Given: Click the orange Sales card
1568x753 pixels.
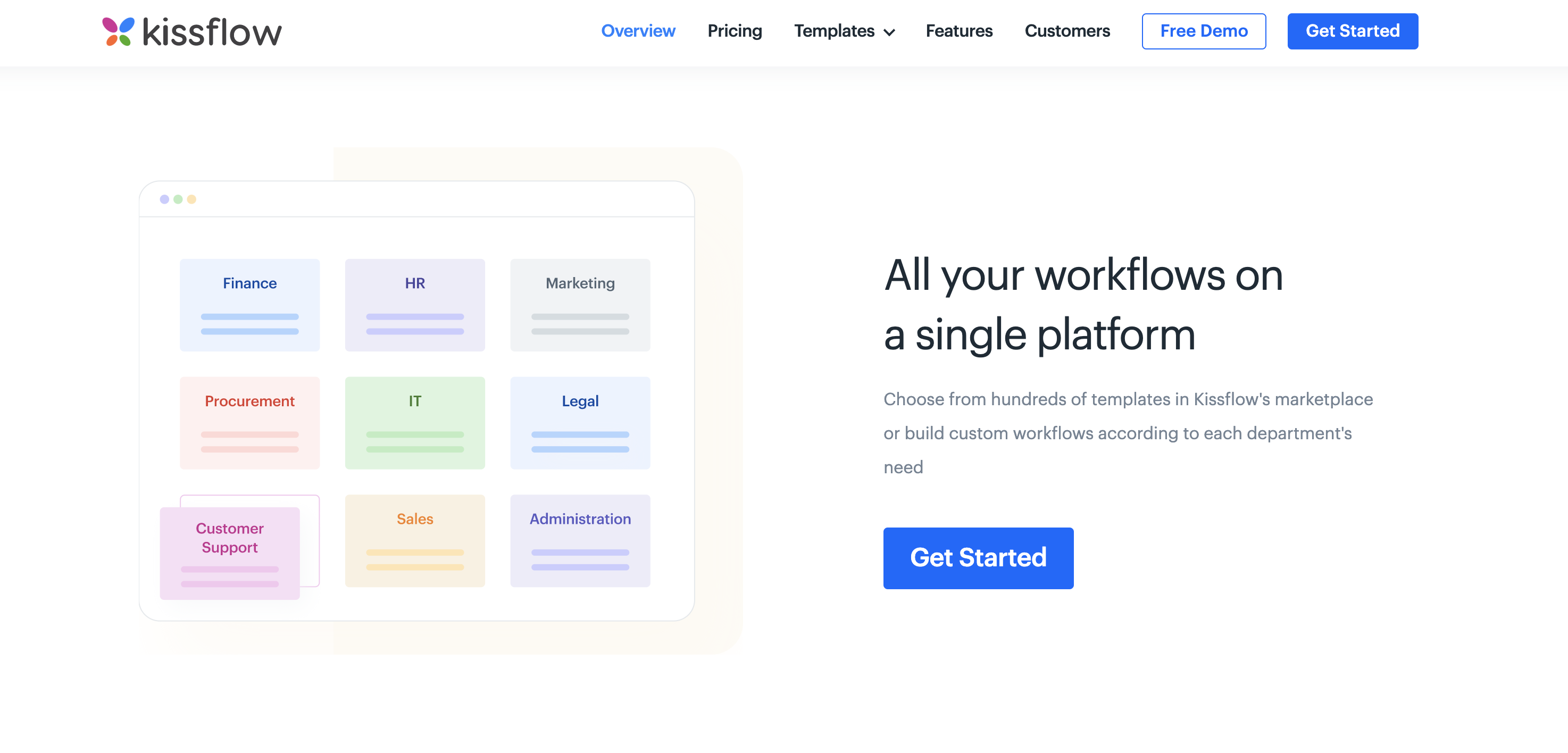Looking at the screenshot, I should pyautogui.click(x=414, y=540).
